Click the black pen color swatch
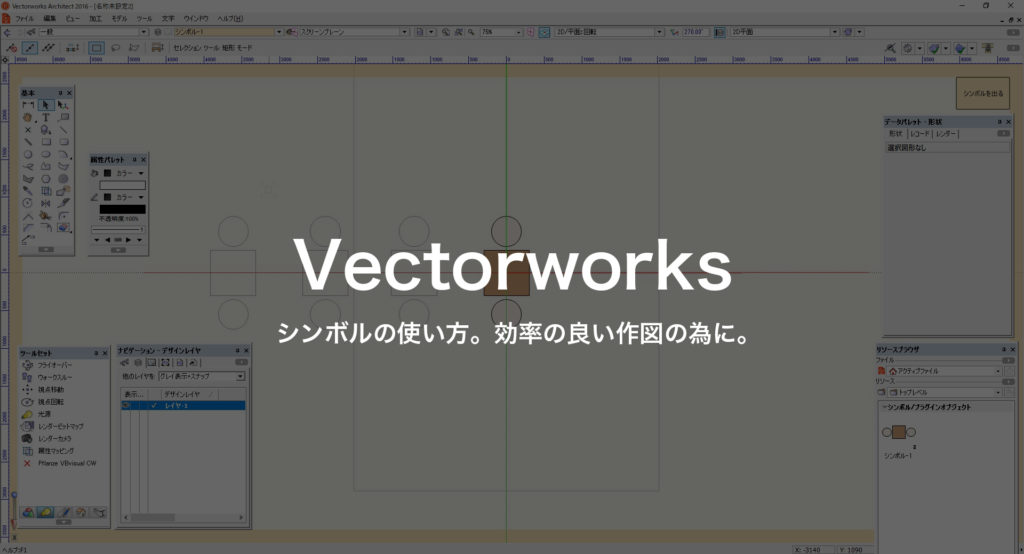The width and height of the screenshot is (1024, 554). pyautogui.click(x=122, y=209)
